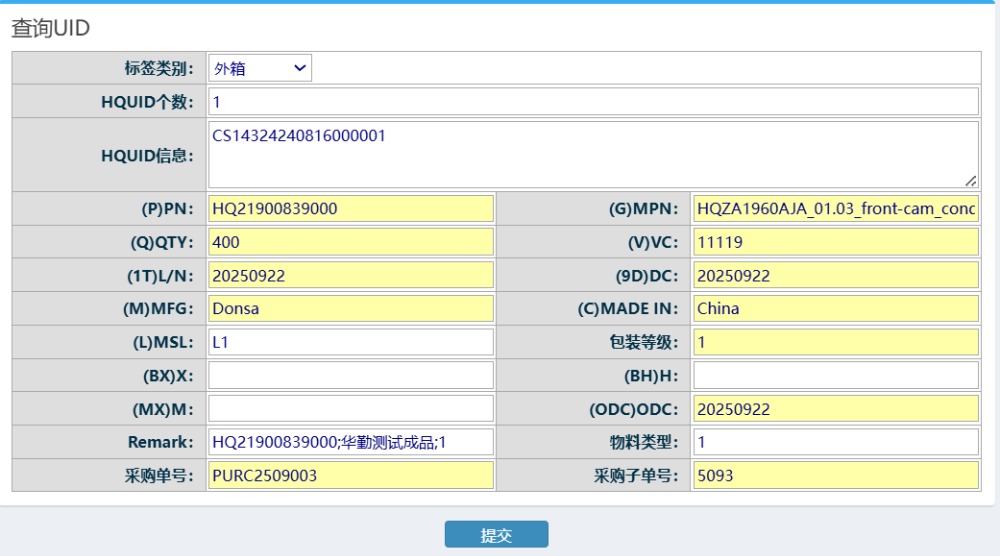Focus the (9D)DC date code field

click(835, 275)
